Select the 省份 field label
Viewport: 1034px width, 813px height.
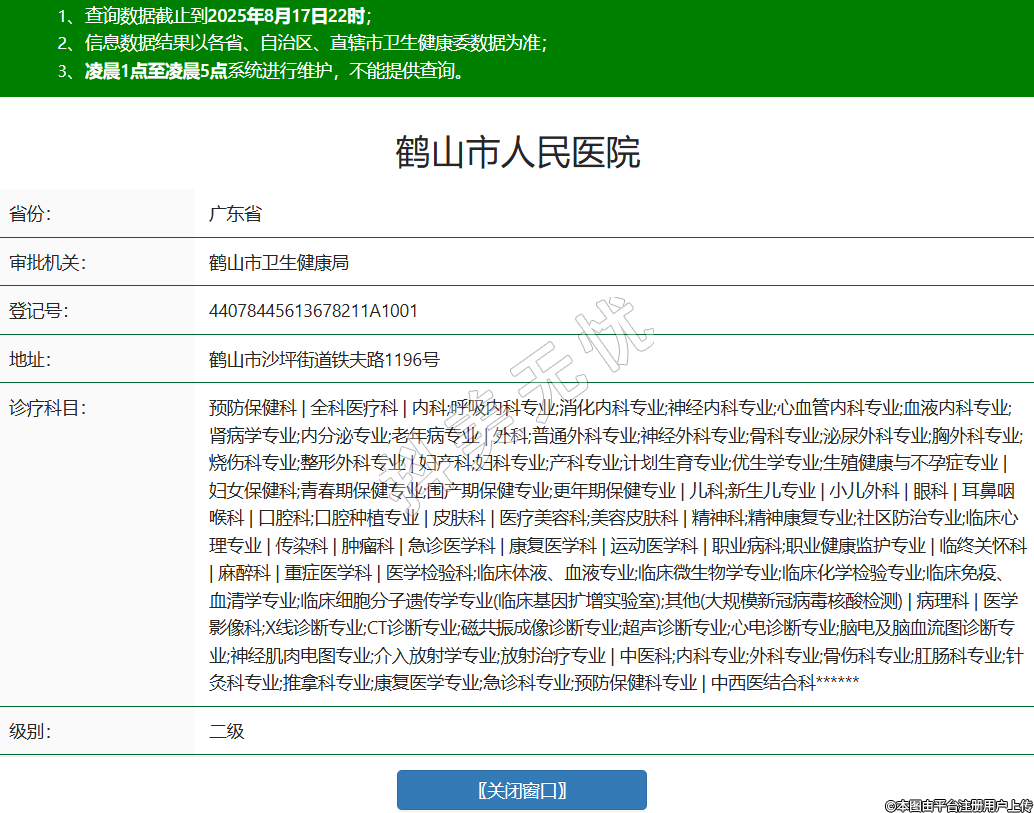30,214
